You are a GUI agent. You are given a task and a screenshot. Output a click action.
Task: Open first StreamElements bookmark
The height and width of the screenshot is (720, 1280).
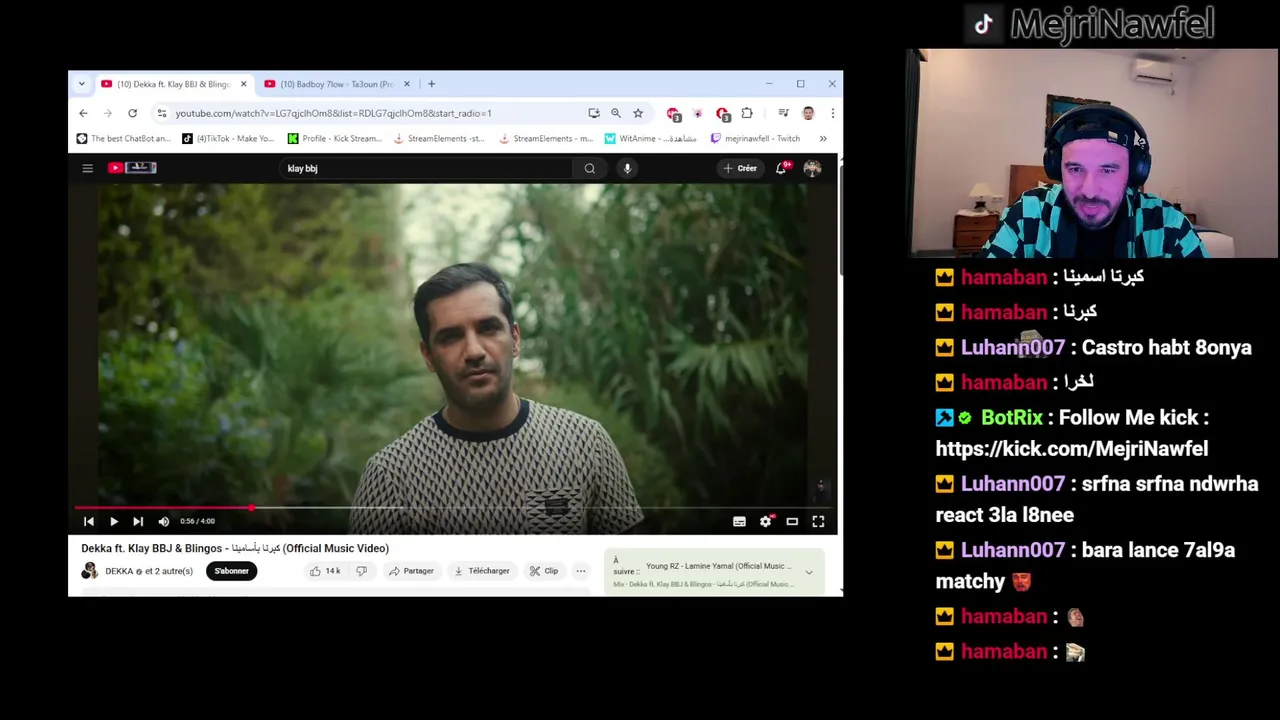[x=440, y=139]
